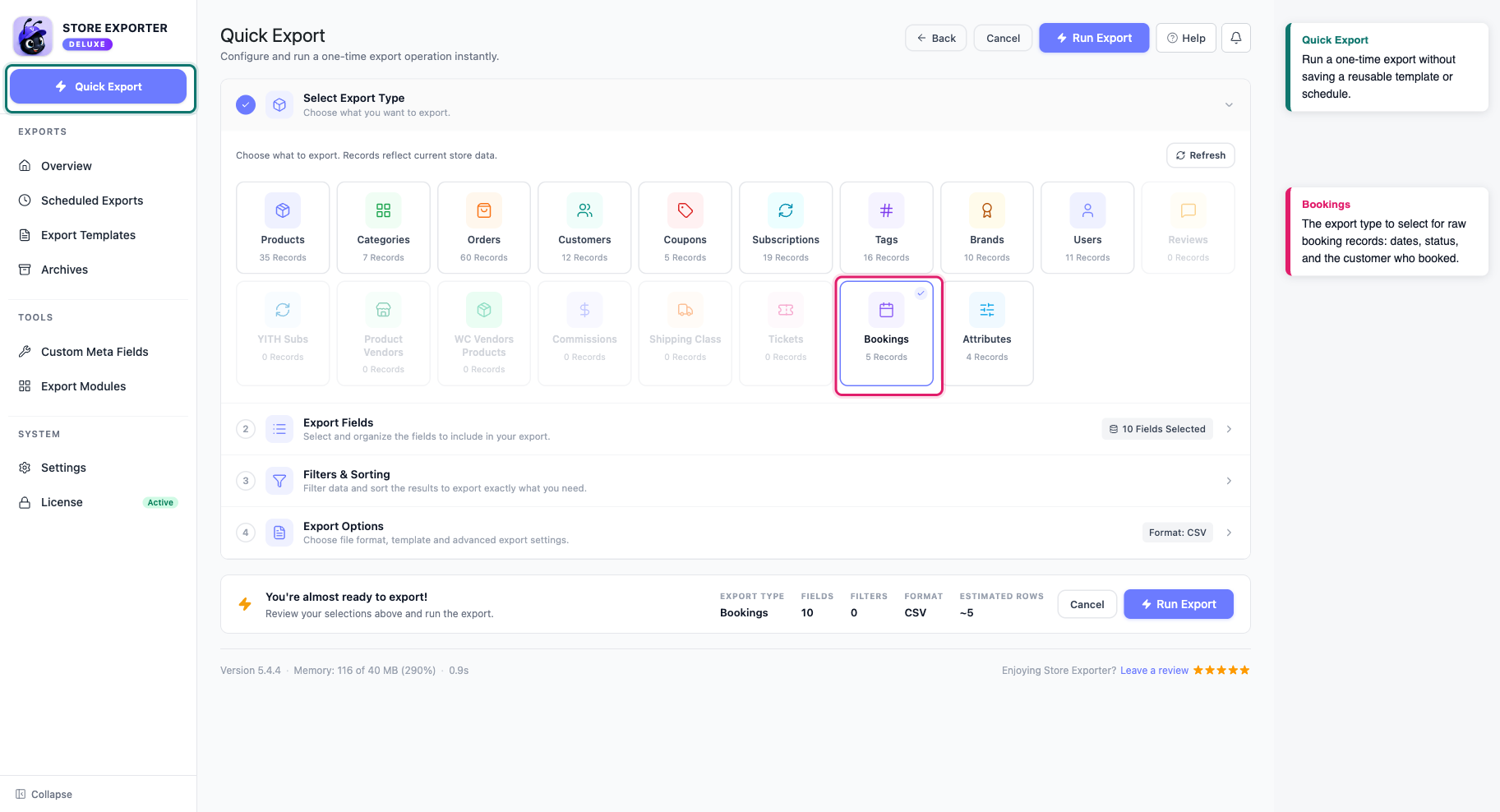Open Archives in sidebar
Image resolution: width=1500 pixels, height=812 pixels.
click(99, 270)
